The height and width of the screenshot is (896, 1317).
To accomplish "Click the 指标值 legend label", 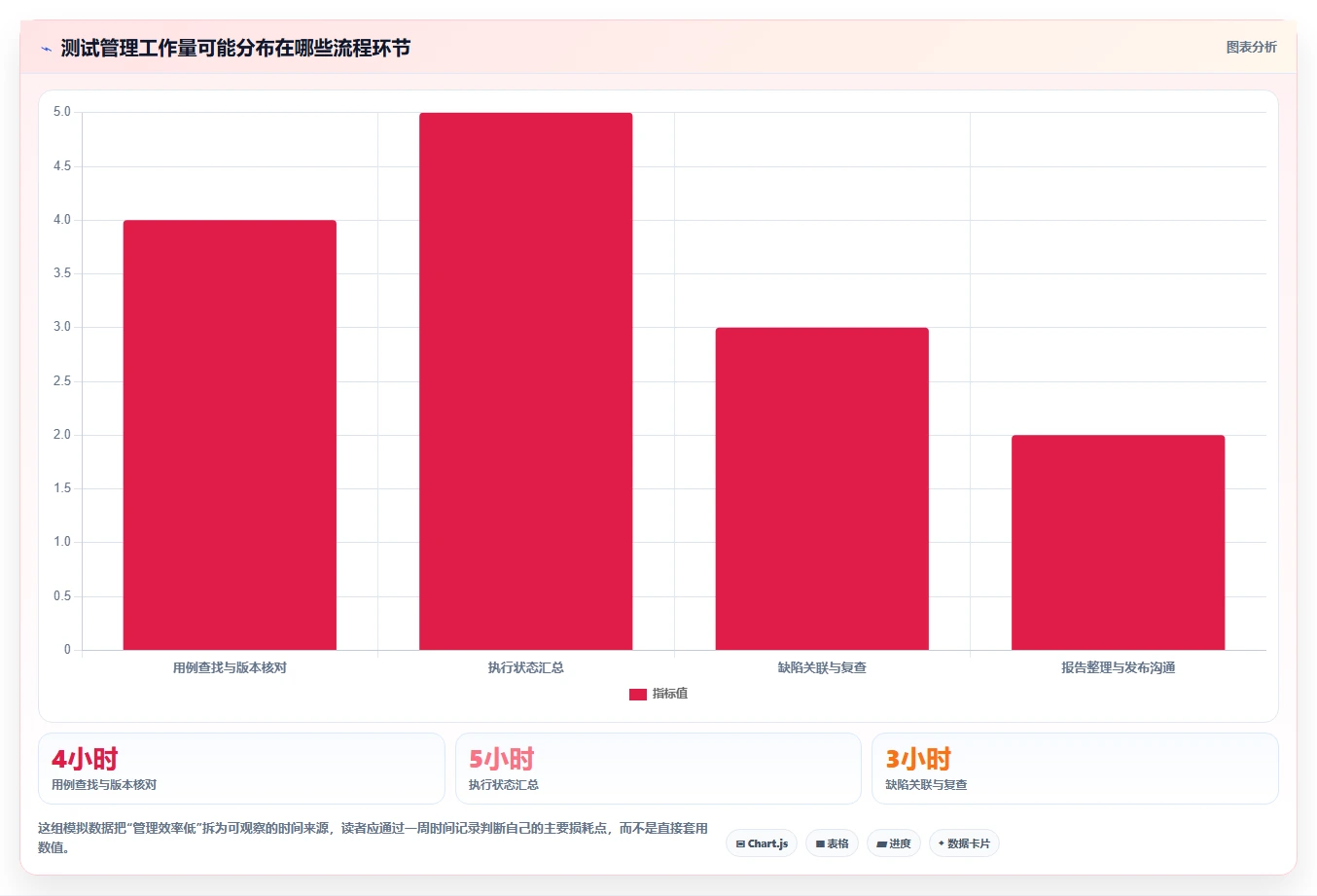I will (670, 694).
